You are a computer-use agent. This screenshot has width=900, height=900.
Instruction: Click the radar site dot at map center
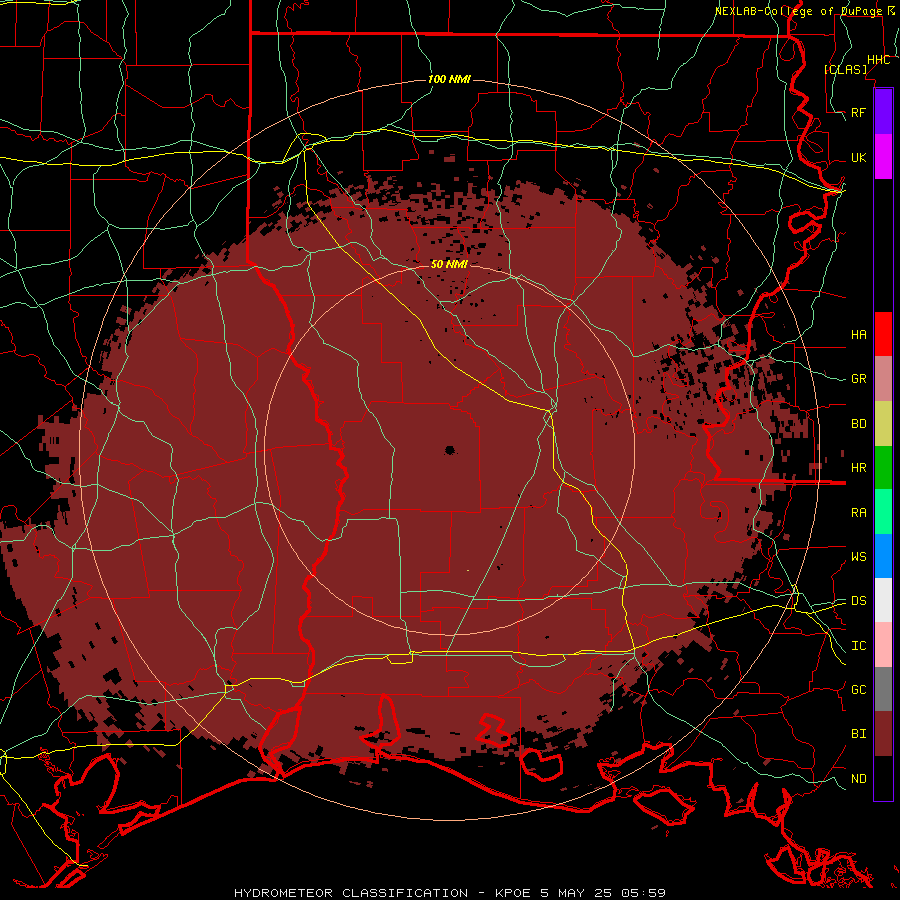click(449, 451)
